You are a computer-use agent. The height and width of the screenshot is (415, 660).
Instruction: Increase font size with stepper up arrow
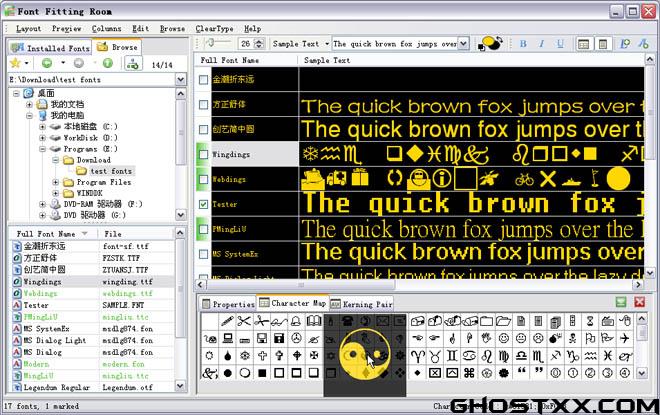point(259,41)
